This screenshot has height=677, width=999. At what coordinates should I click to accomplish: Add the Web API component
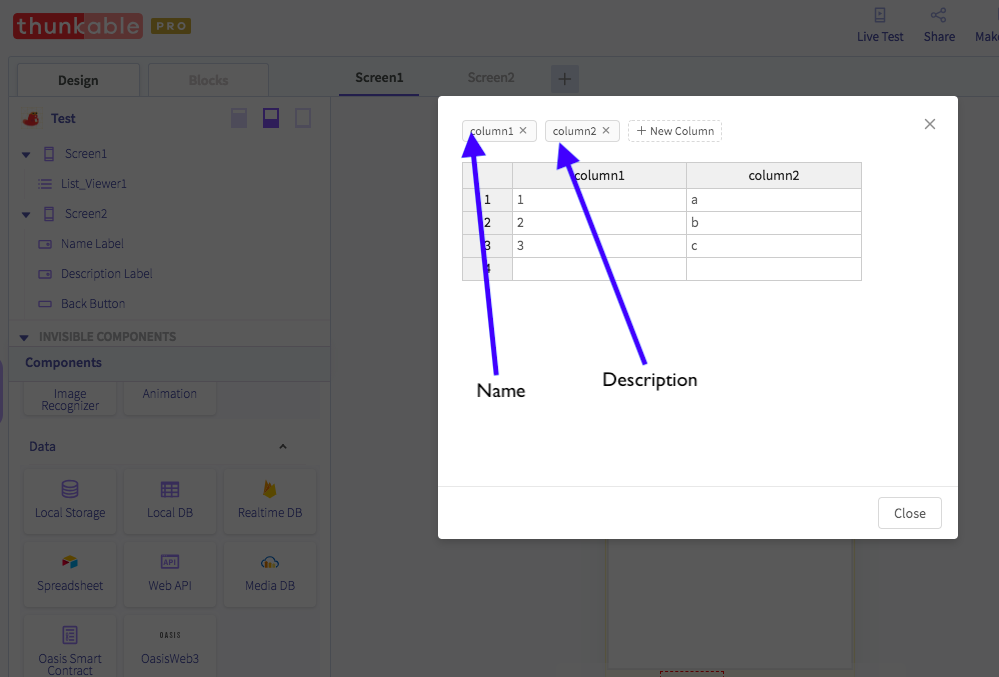point(169,573)
